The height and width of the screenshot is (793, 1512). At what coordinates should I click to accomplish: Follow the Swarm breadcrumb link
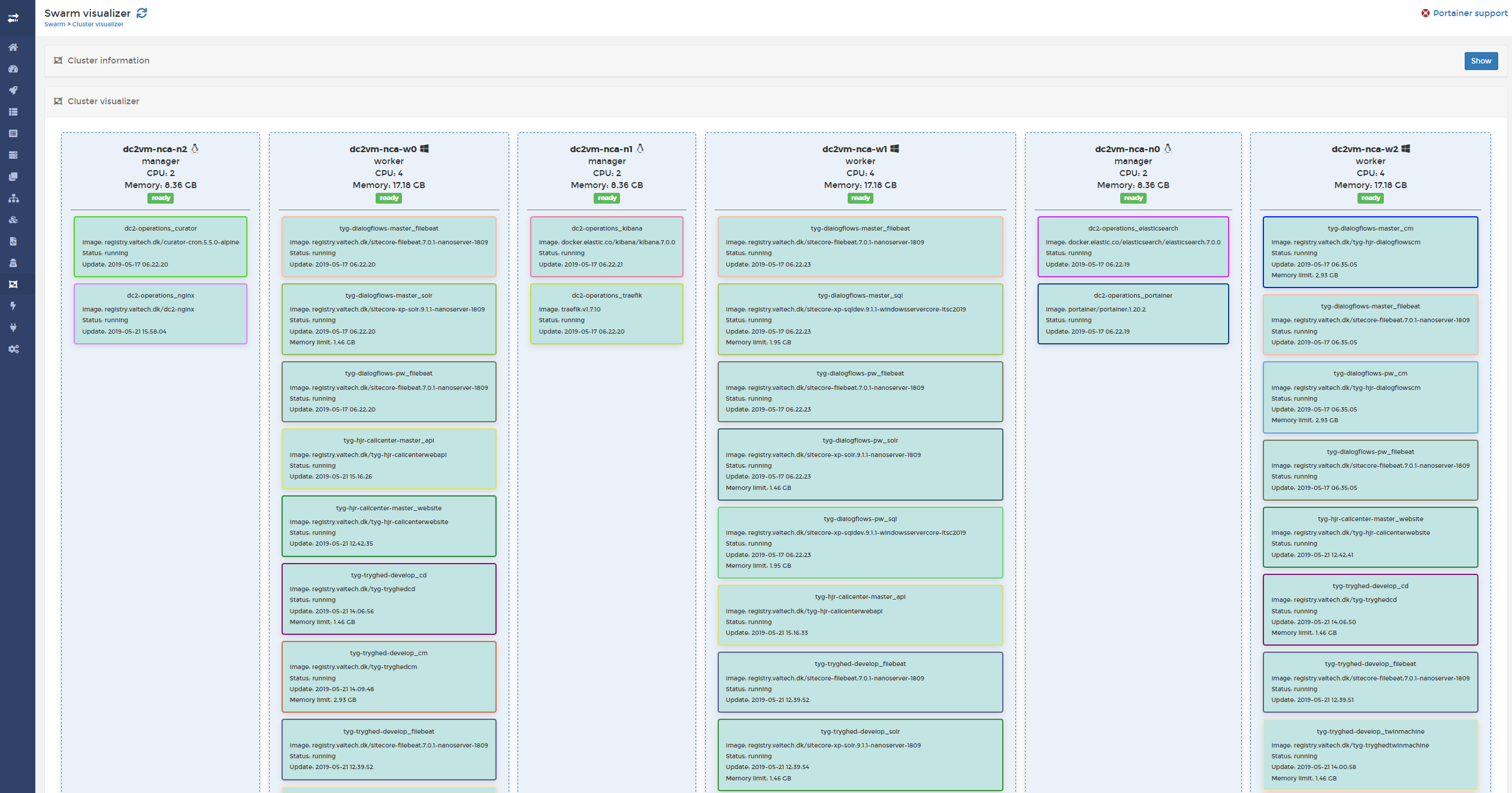tap(55, 25)
